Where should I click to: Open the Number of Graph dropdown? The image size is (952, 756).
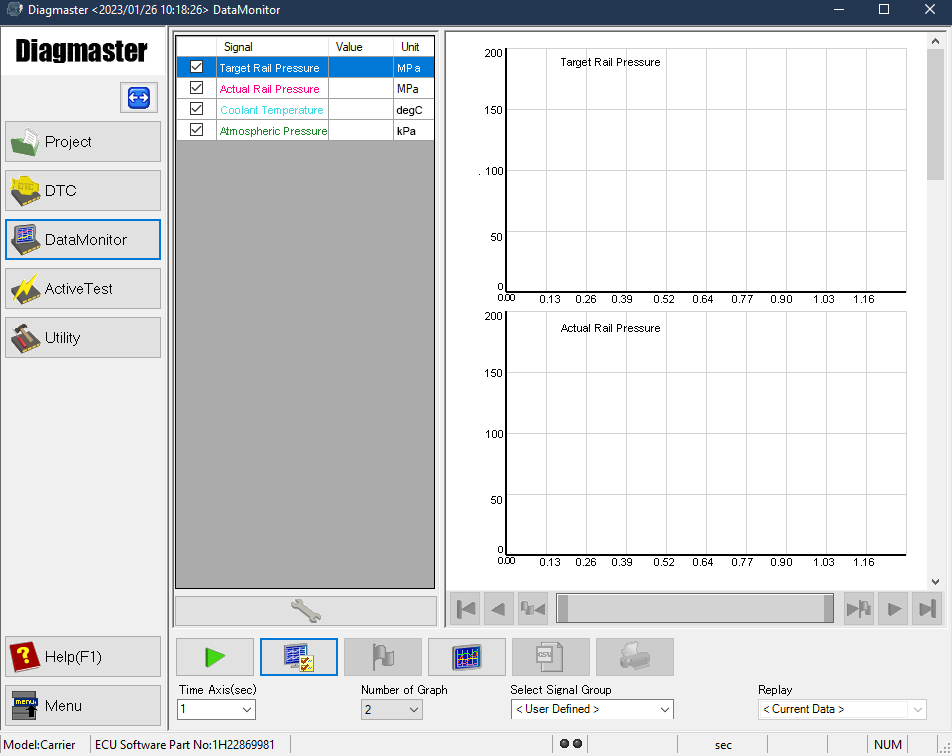tap(391, 709)
